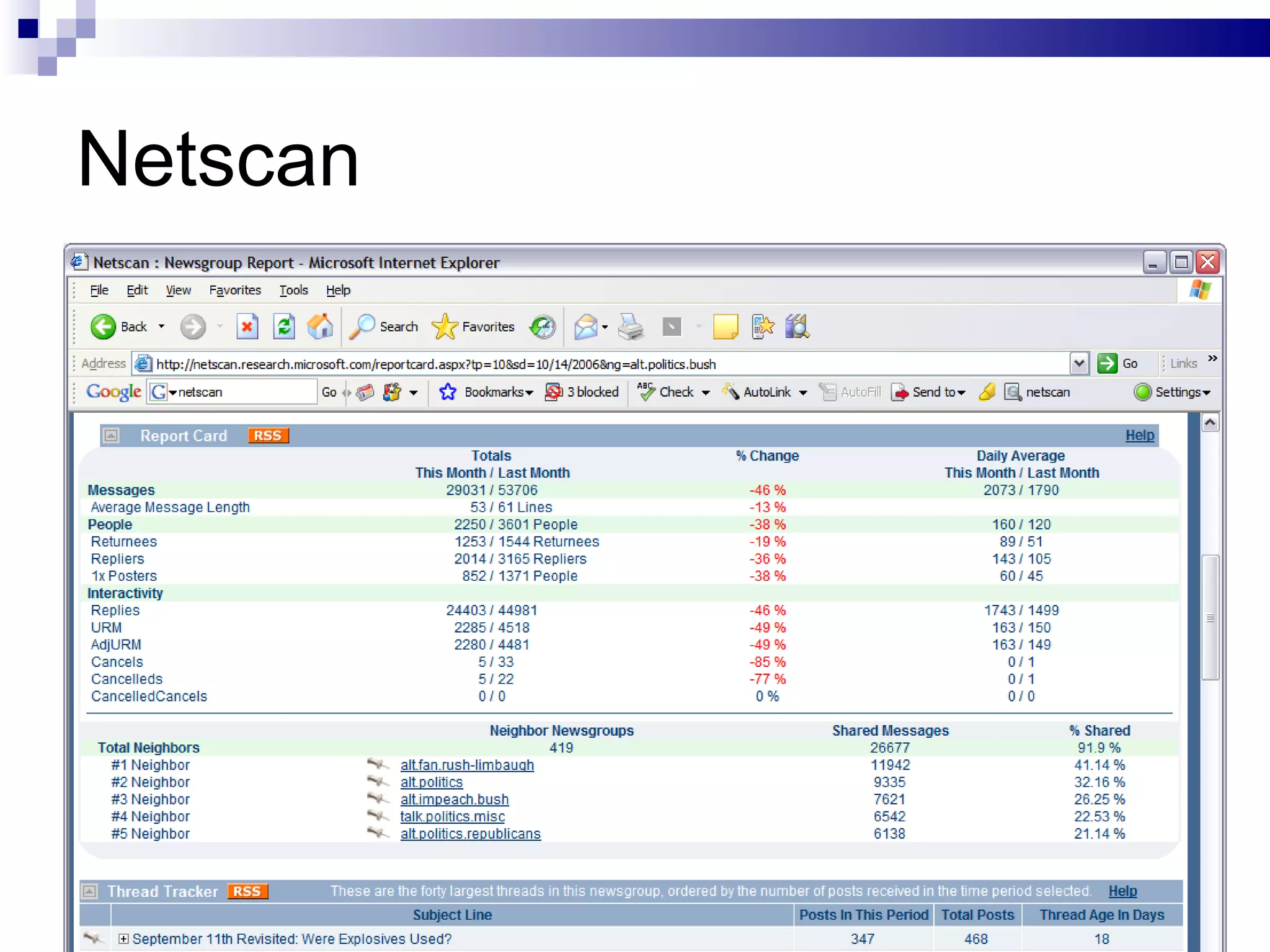Click the AutoLink button

pos(756,392)
